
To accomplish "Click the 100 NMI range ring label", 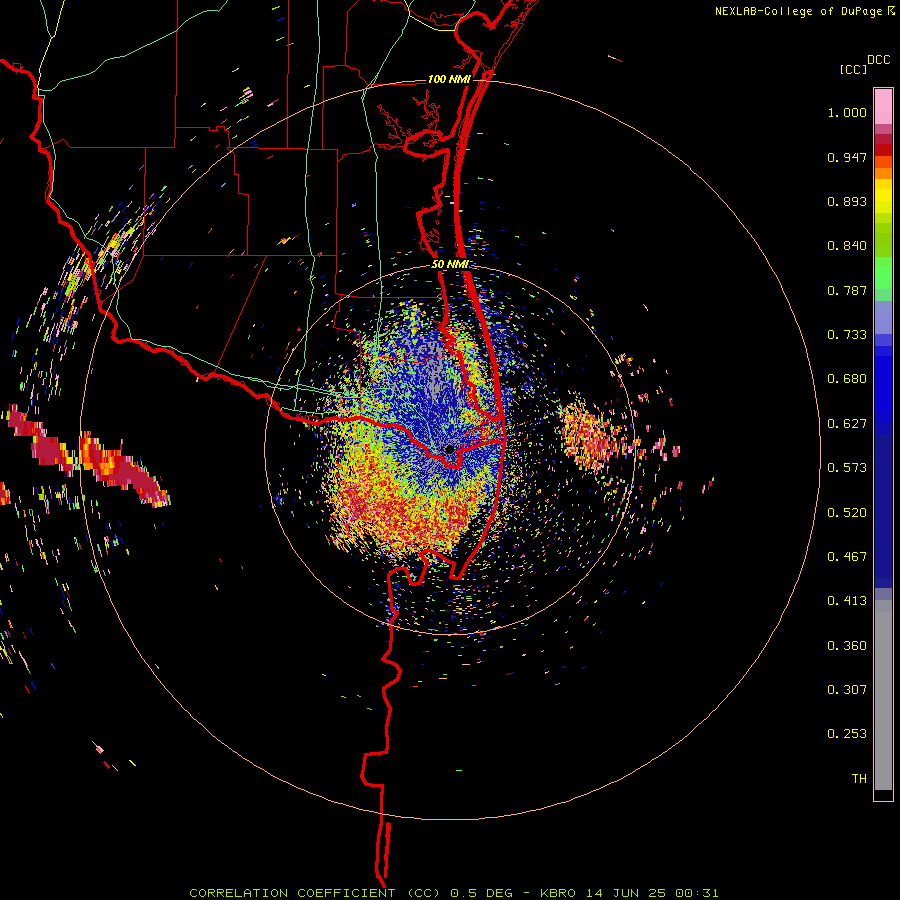I will [x=449, y=79].
